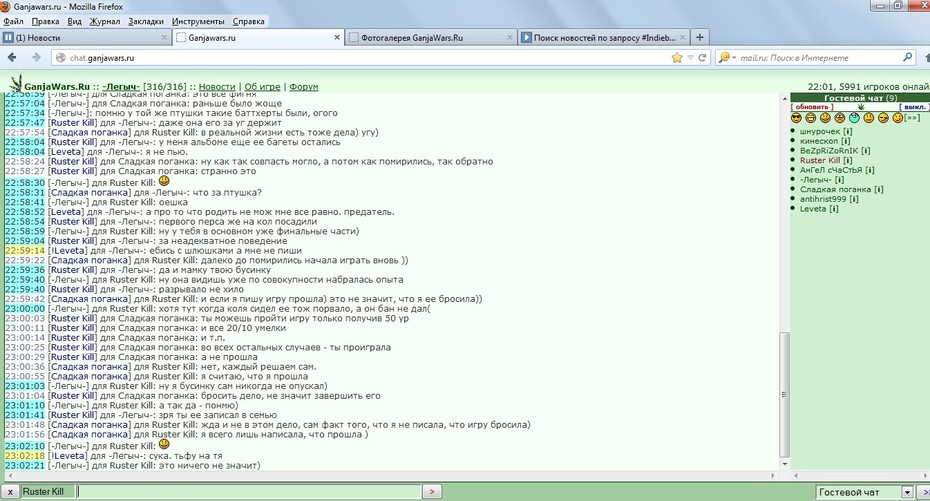Close the Фотогалерея GanjaWars.Ru tab

coord(509,37)
